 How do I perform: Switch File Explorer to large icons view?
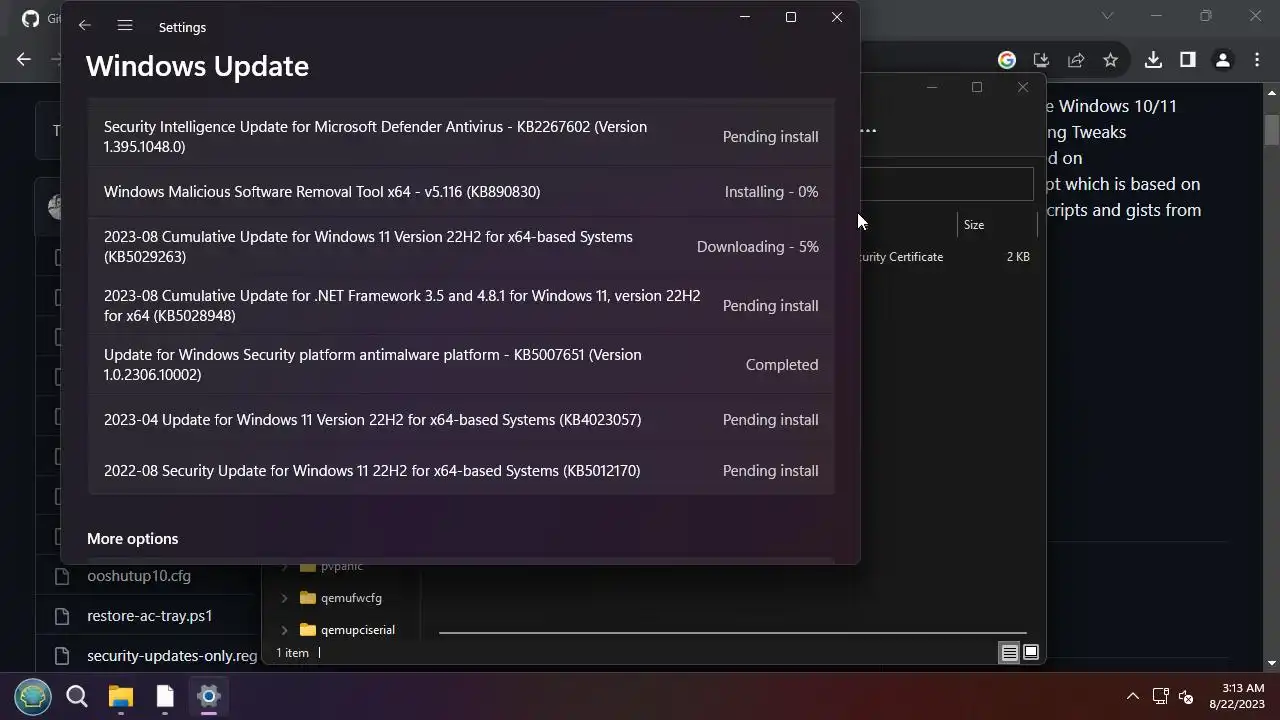[x=1031, y=653]
